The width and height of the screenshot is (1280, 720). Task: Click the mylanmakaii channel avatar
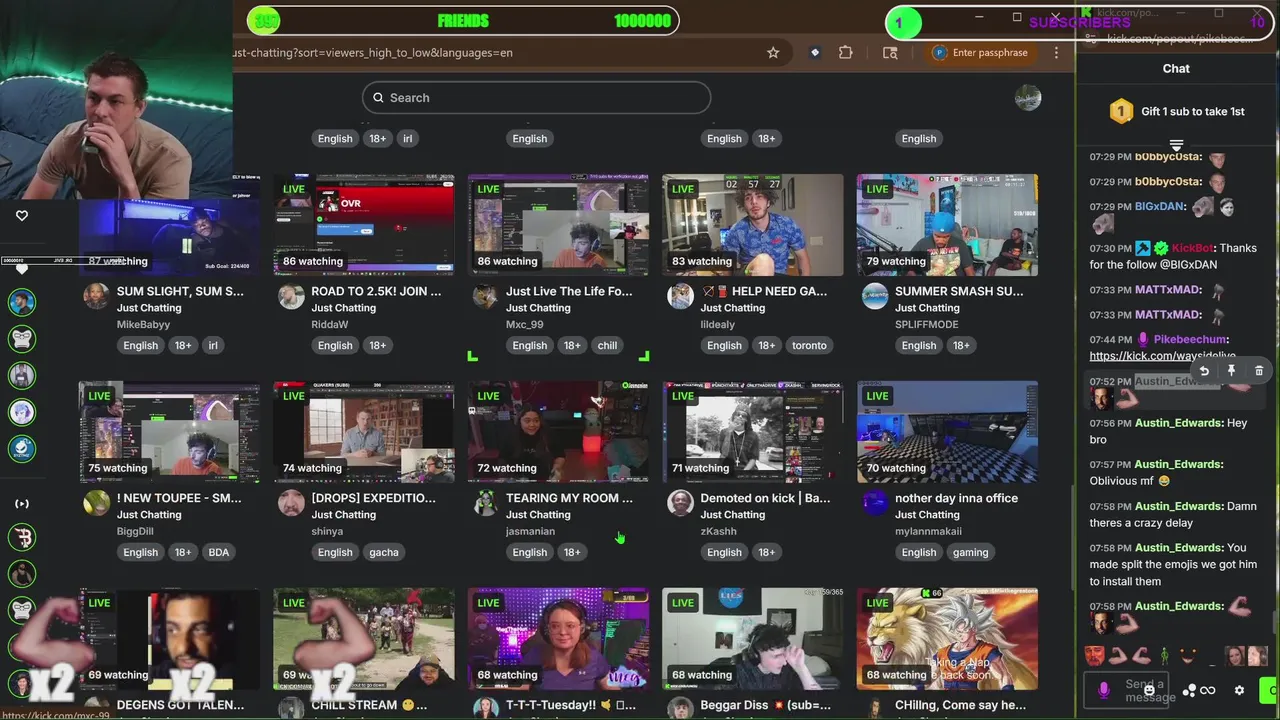pyautogui.click(x=875, y=503)
